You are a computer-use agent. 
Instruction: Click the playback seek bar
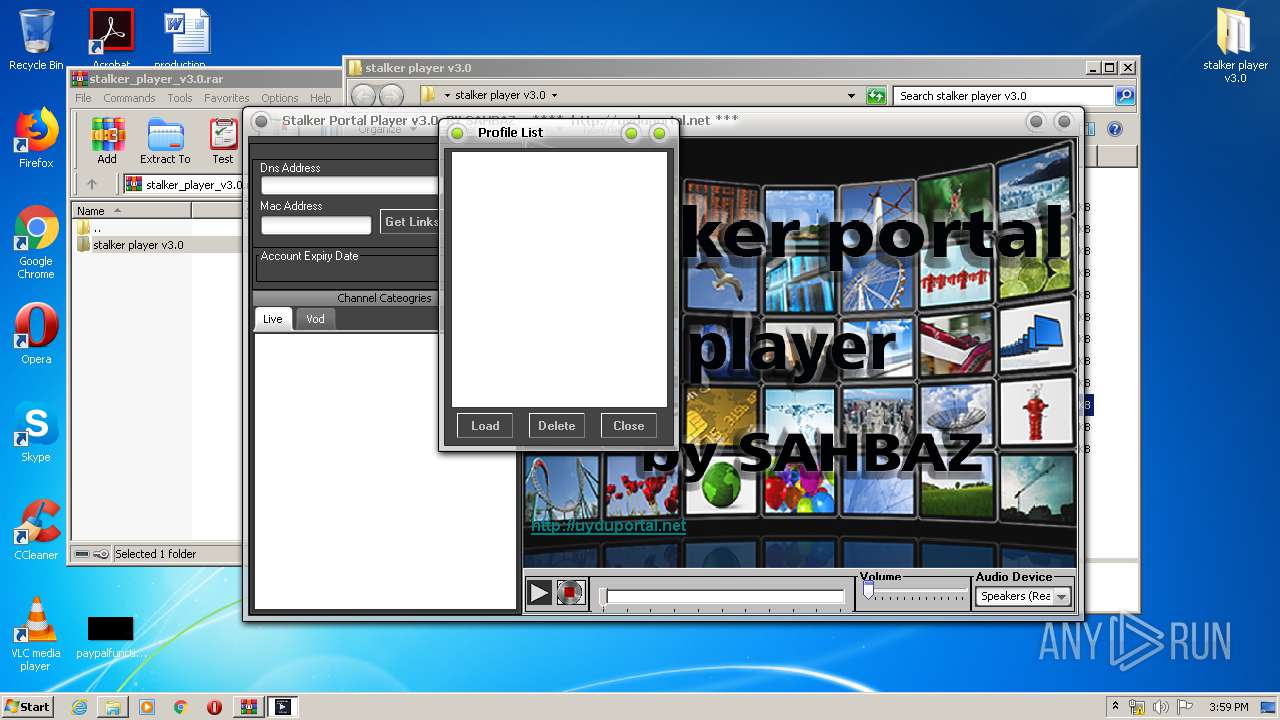point(725,596)
